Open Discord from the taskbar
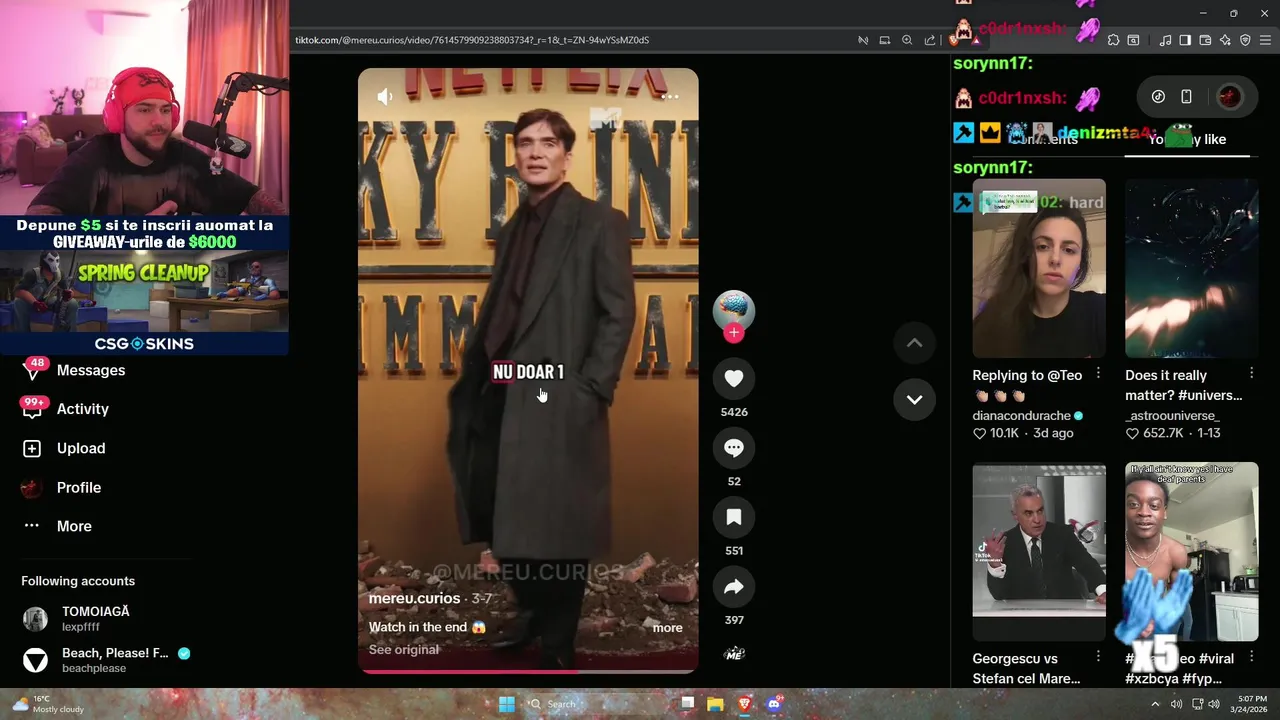Image resolution: width=1280 pixels, height=720 pixels. (x=773, y=704)
